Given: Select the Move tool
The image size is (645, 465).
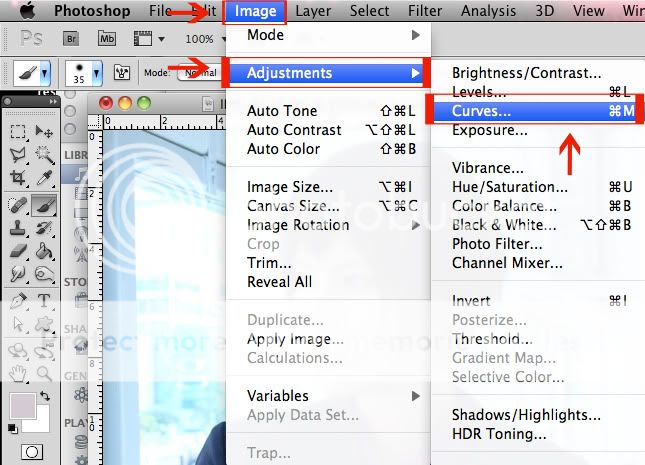Looking at the screenshot, I should tap(44, 132).
